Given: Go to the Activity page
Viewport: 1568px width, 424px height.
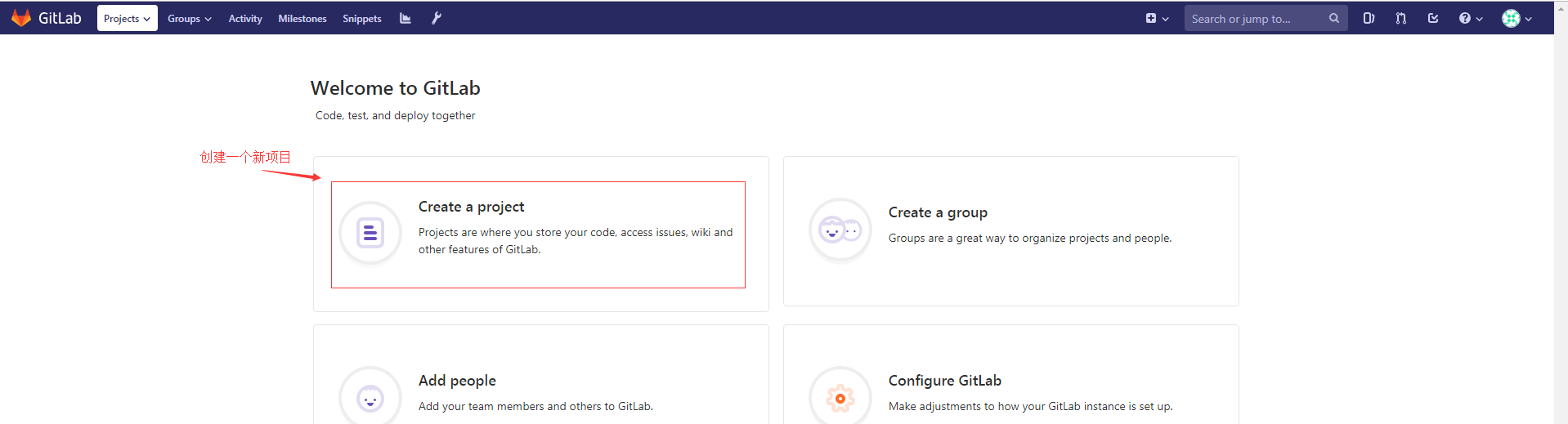Looking at the screenshot, I should click(245, 18).
